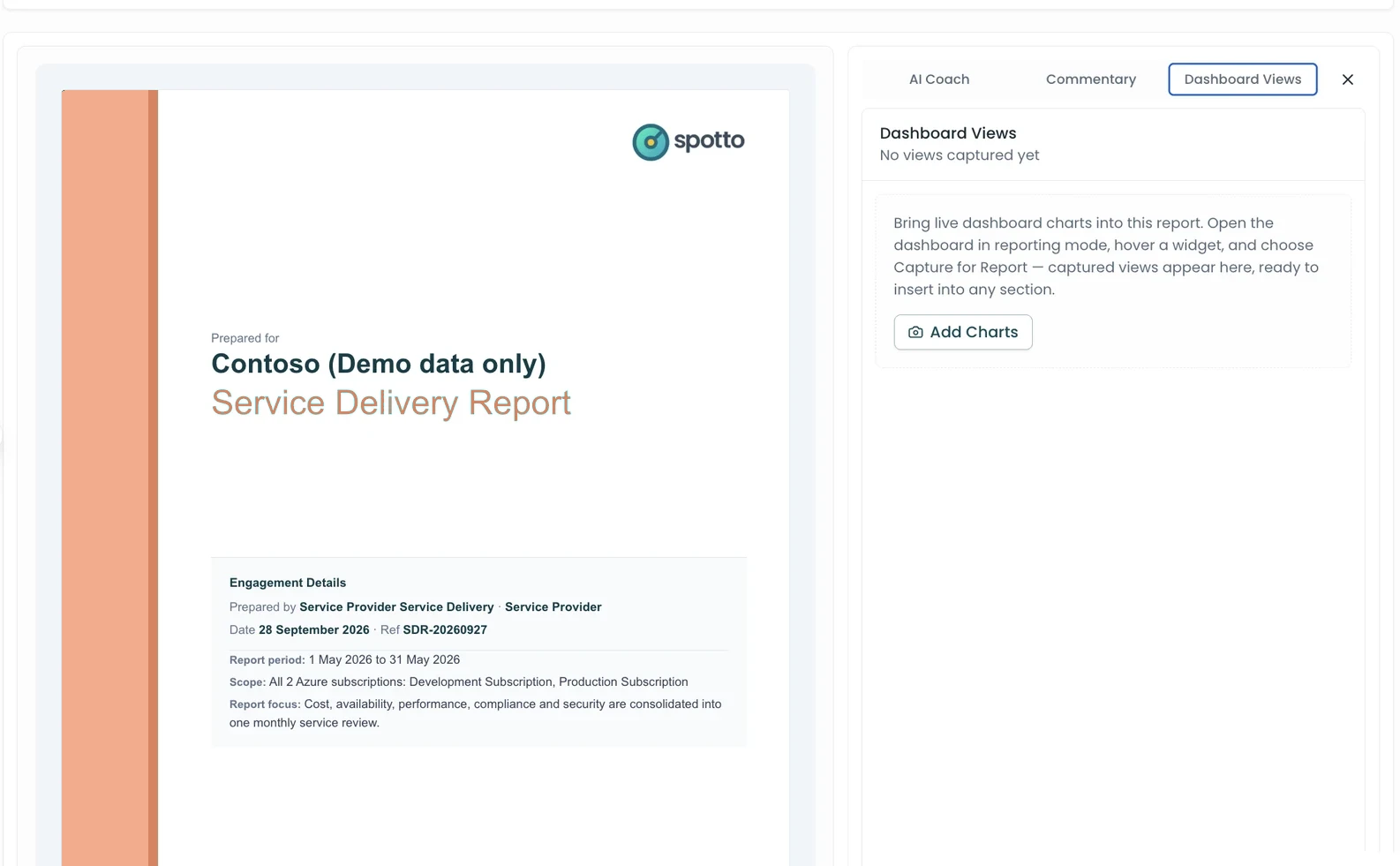Click the Add Charts button
Image resolution: width=1400 pixels, height=866 pixels.
(962, 332)
